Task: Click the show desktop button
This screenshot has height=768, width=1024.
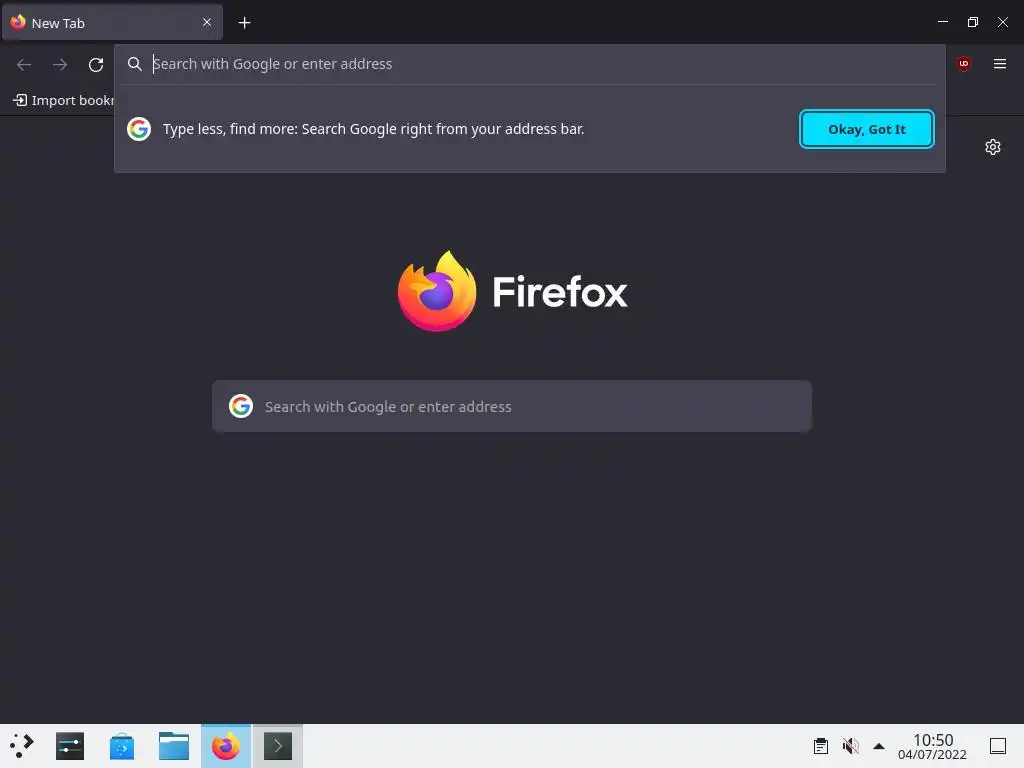Action: coord(998,746)
